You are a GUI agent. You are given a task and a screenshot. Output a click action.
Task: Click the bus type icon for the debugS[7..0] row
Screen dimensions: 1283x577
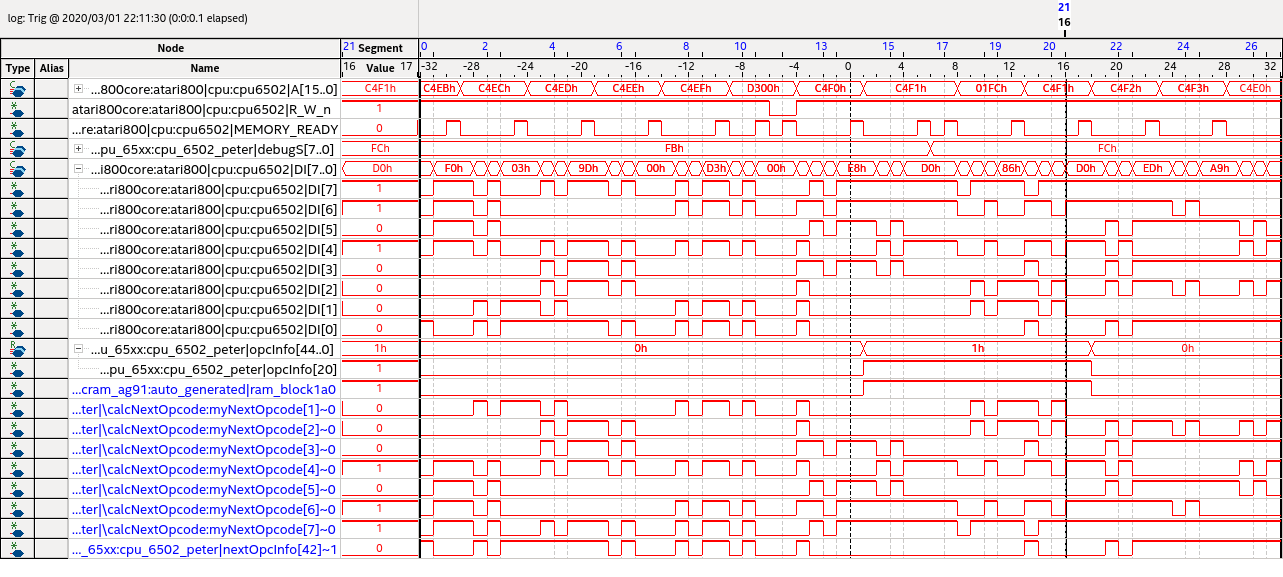18,149
